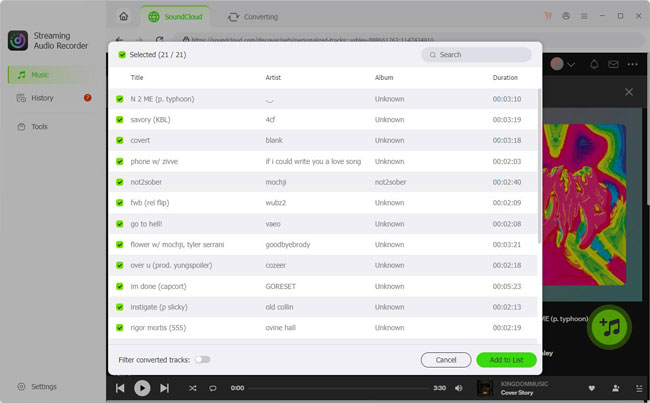Sort by Album column header

coord(384,78)
